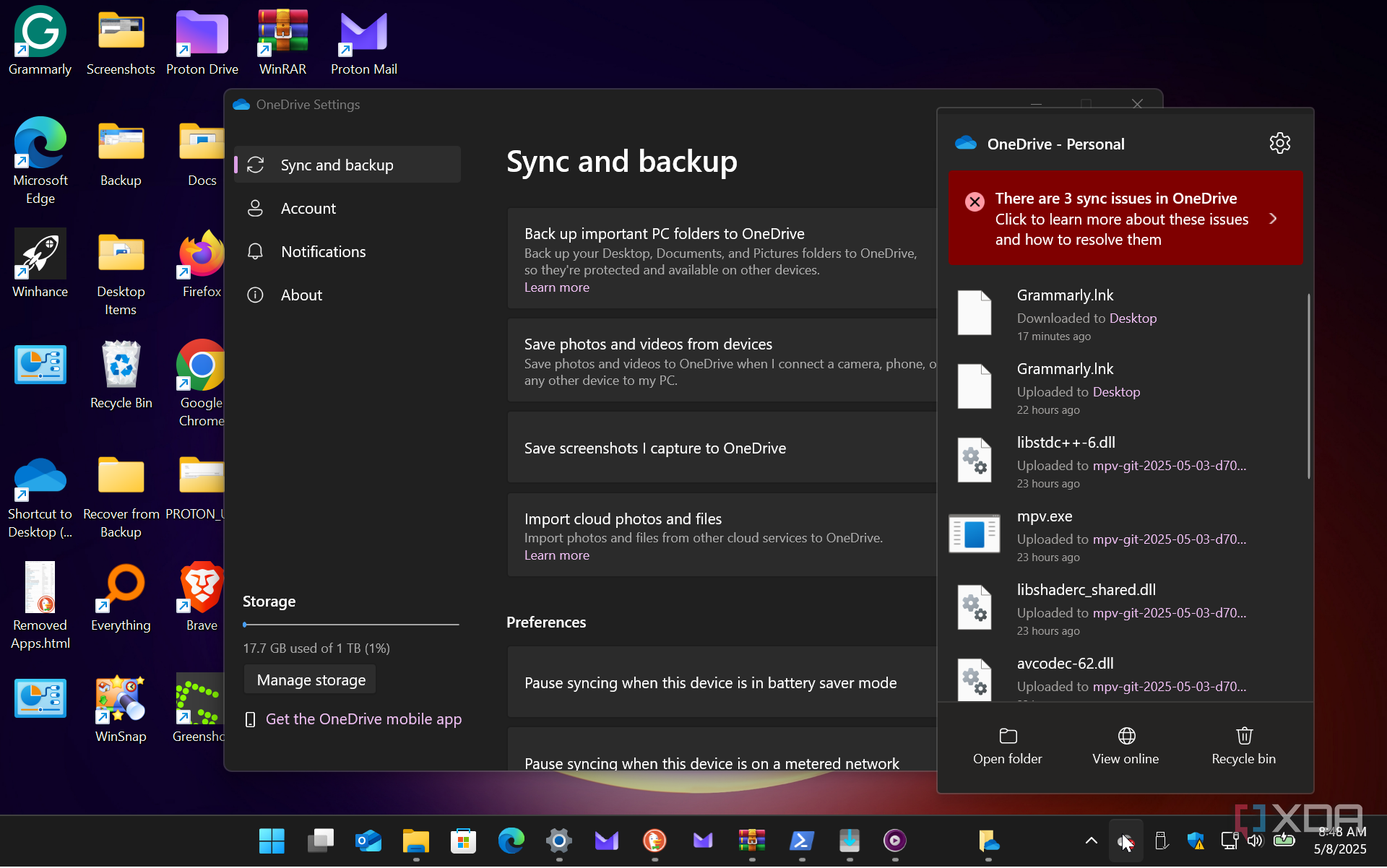Open Microsoft Edge desktop shortcut
The width and height of the screenshot is (1387, 868).
tap(40, 160)
